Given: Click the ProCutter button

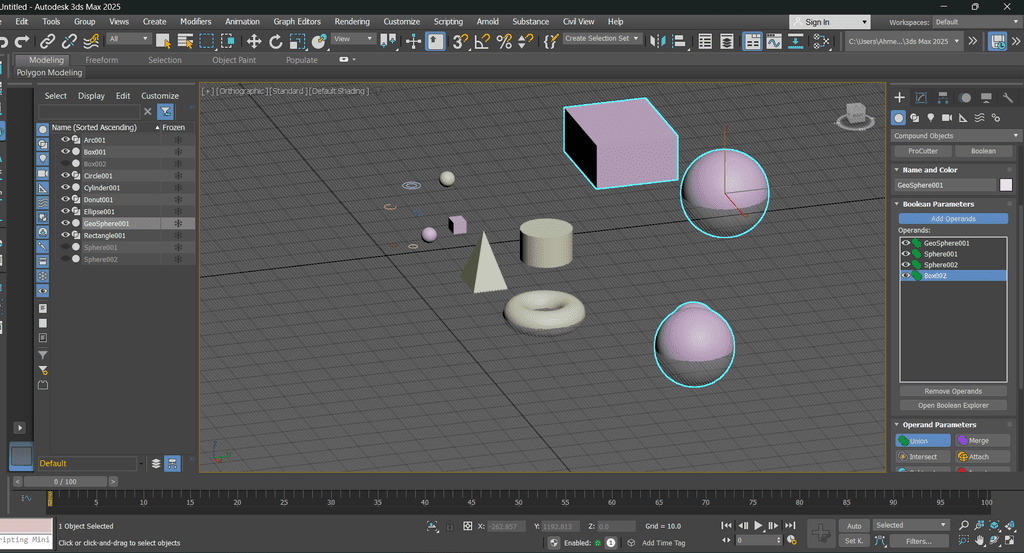Looking at the screenshot, I should click(923, 151).
